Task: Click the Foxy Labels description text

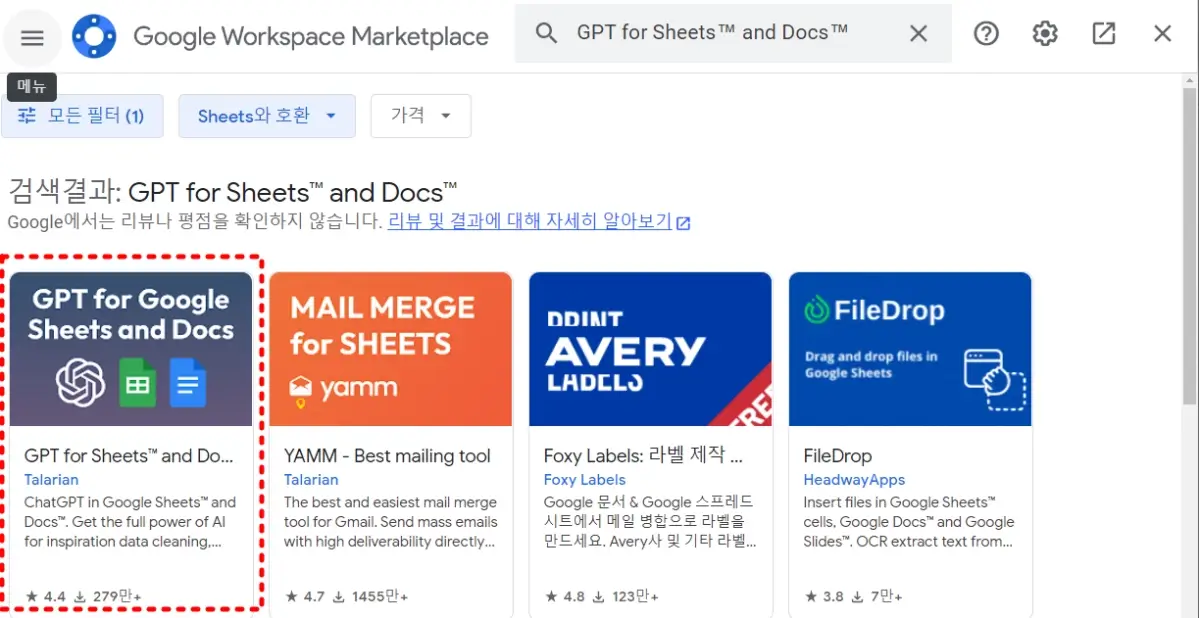Action: [x=650, y=522]
